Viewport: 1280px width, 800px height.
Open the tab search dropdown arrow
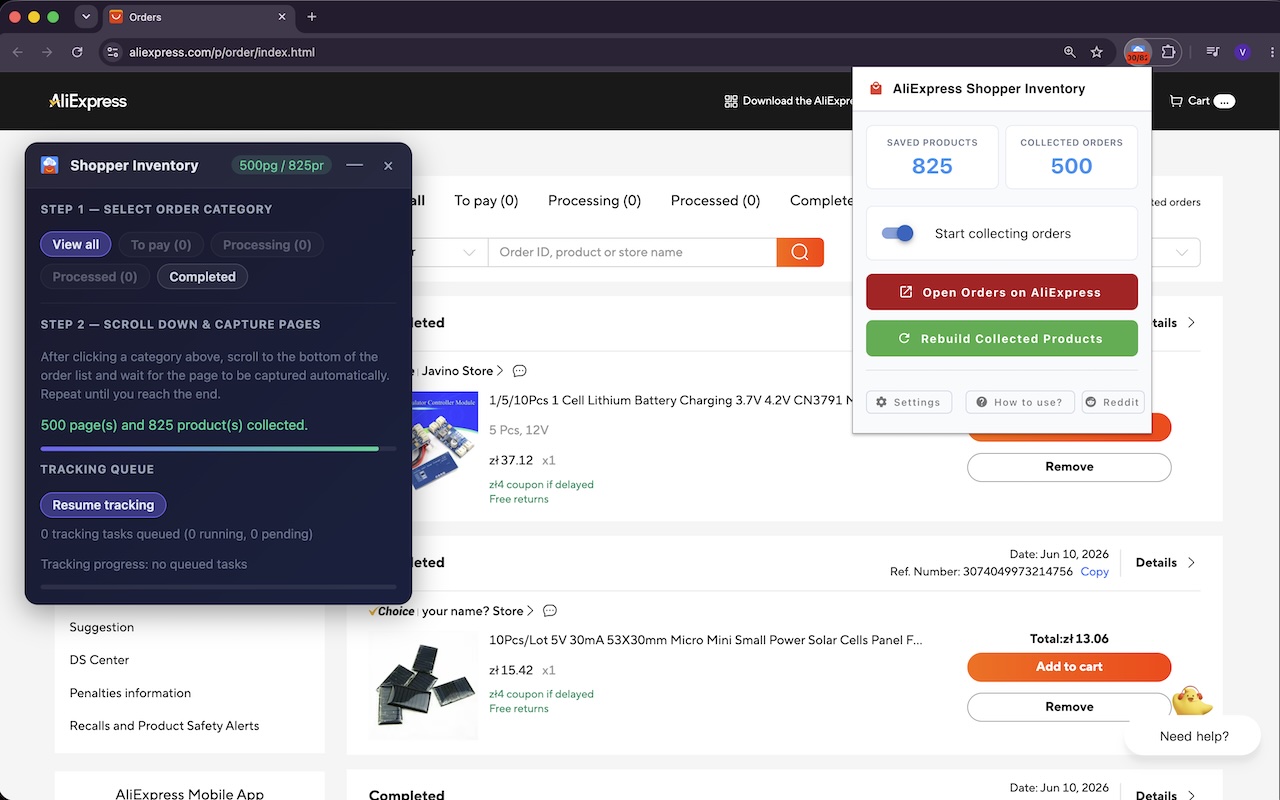(86, 17)
